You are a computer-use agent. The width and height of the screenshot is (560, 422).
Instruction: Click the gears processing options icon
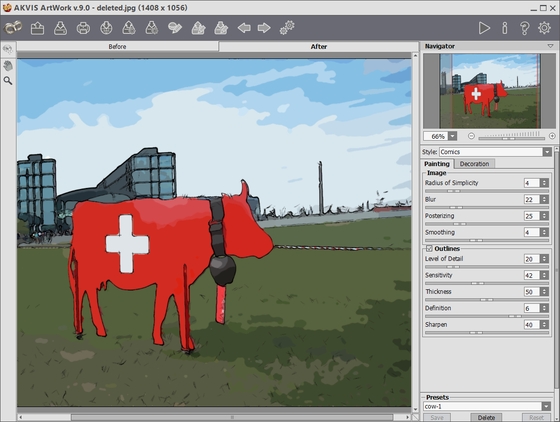(287, 27)
